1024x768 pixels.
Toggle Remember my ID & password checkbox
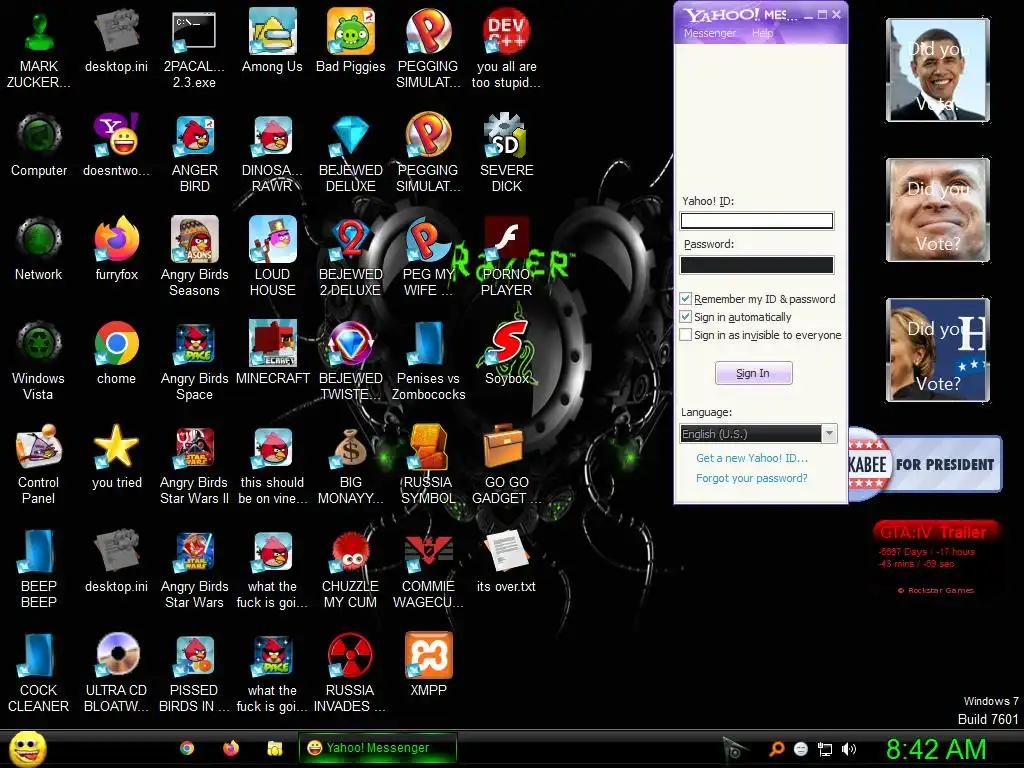686,298
